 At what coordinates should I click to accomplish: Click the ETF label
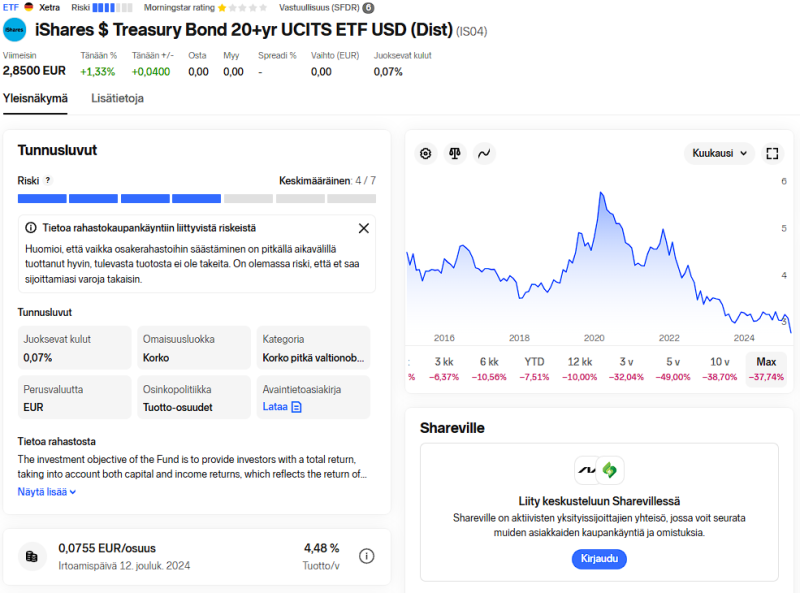click(x=11, y=8)
